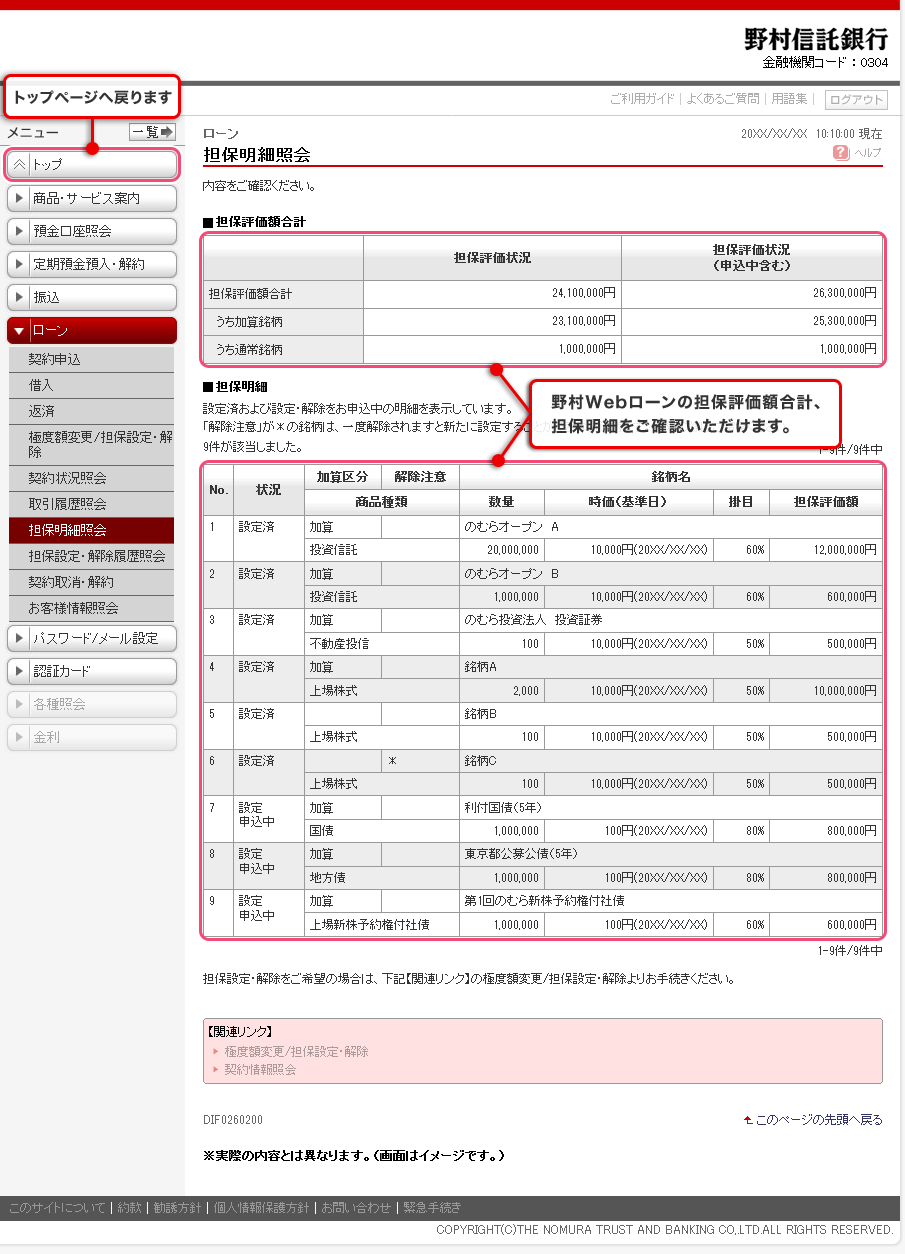Viewport: 905px width, 1254px height.
Task: Click the のむらオープン A security name
Action: [x=512, y=526]
